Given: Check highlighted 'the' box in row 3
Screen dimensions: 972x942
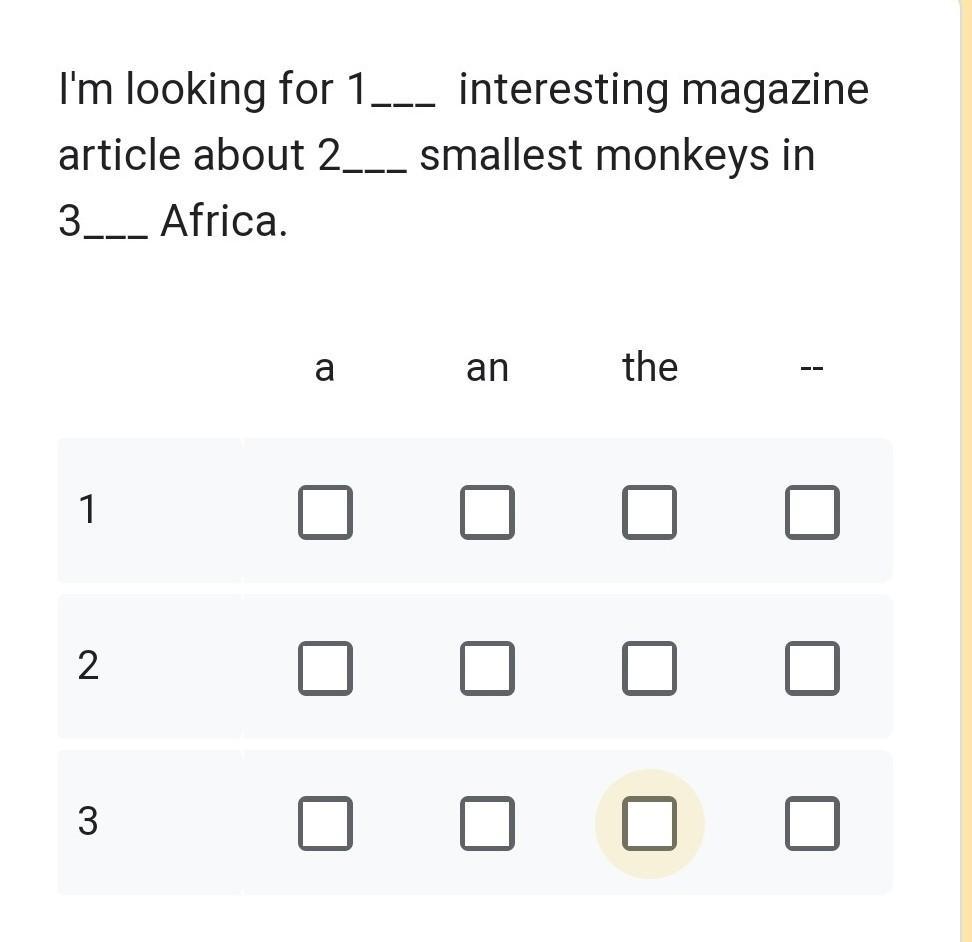Looking at the screenshot, I should pos(649,823).
